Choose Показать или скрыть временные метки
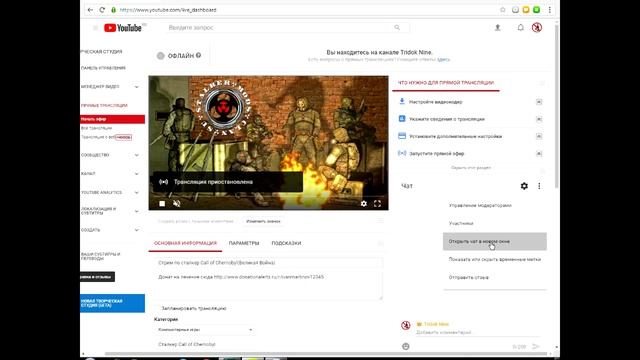The width and height of the screenshot is (640, 360). point(495,260)
